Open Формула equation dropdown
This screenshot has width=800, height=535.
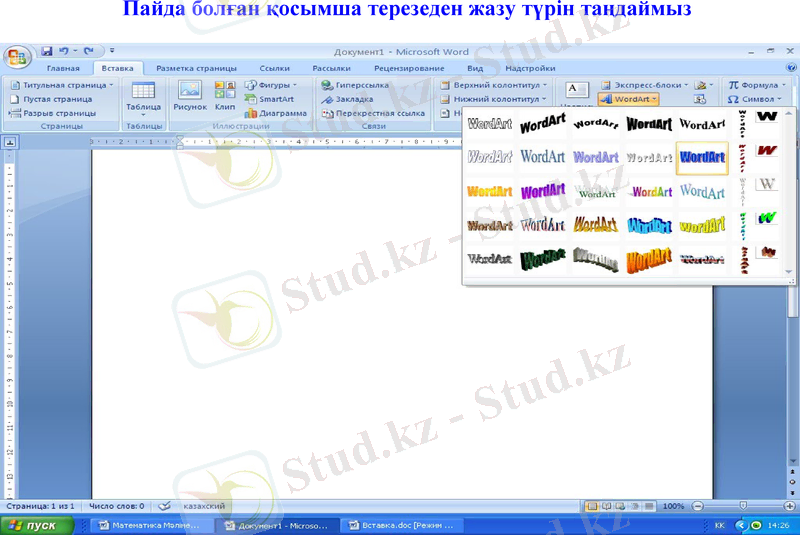[757, 85]
